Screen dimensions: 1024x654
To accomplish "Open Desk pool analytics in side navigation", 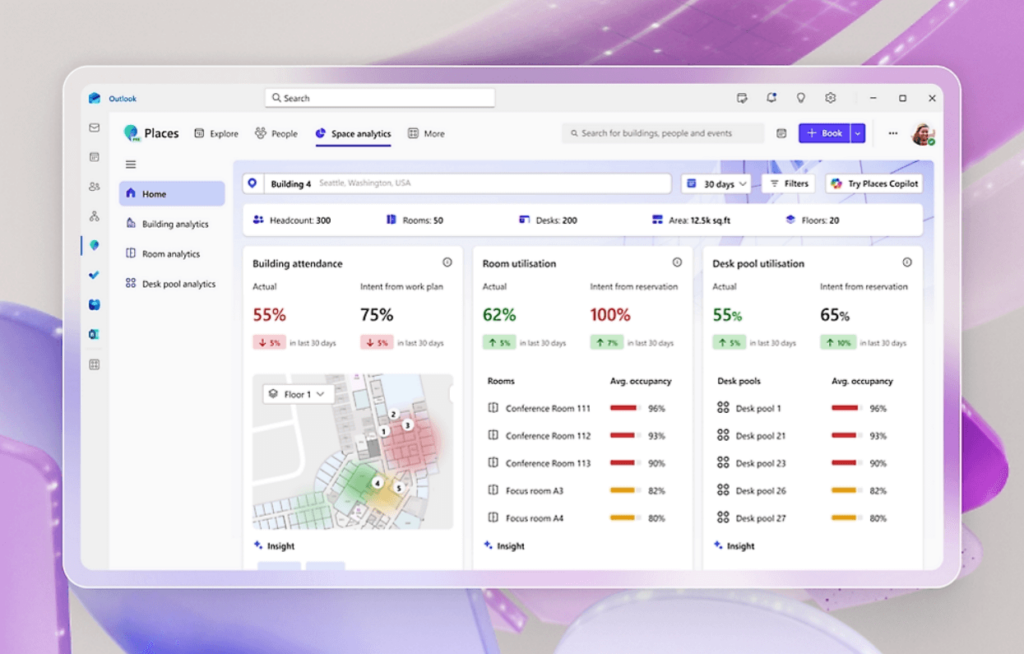I will coord(172,284).
